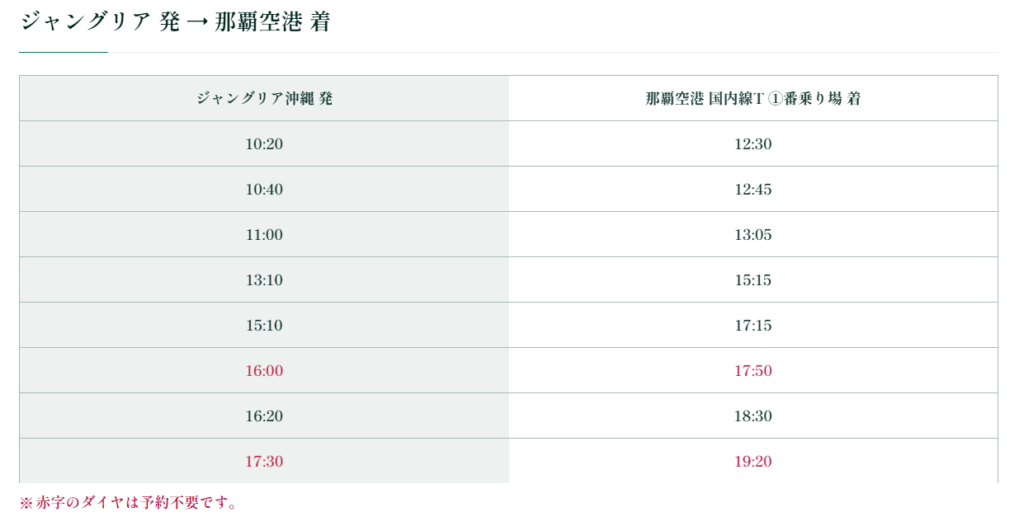Image resolution: width=1024 pixels, height=526 pixels.
Task: Select the 13:10 departure cell
Action: click(264, 280)
